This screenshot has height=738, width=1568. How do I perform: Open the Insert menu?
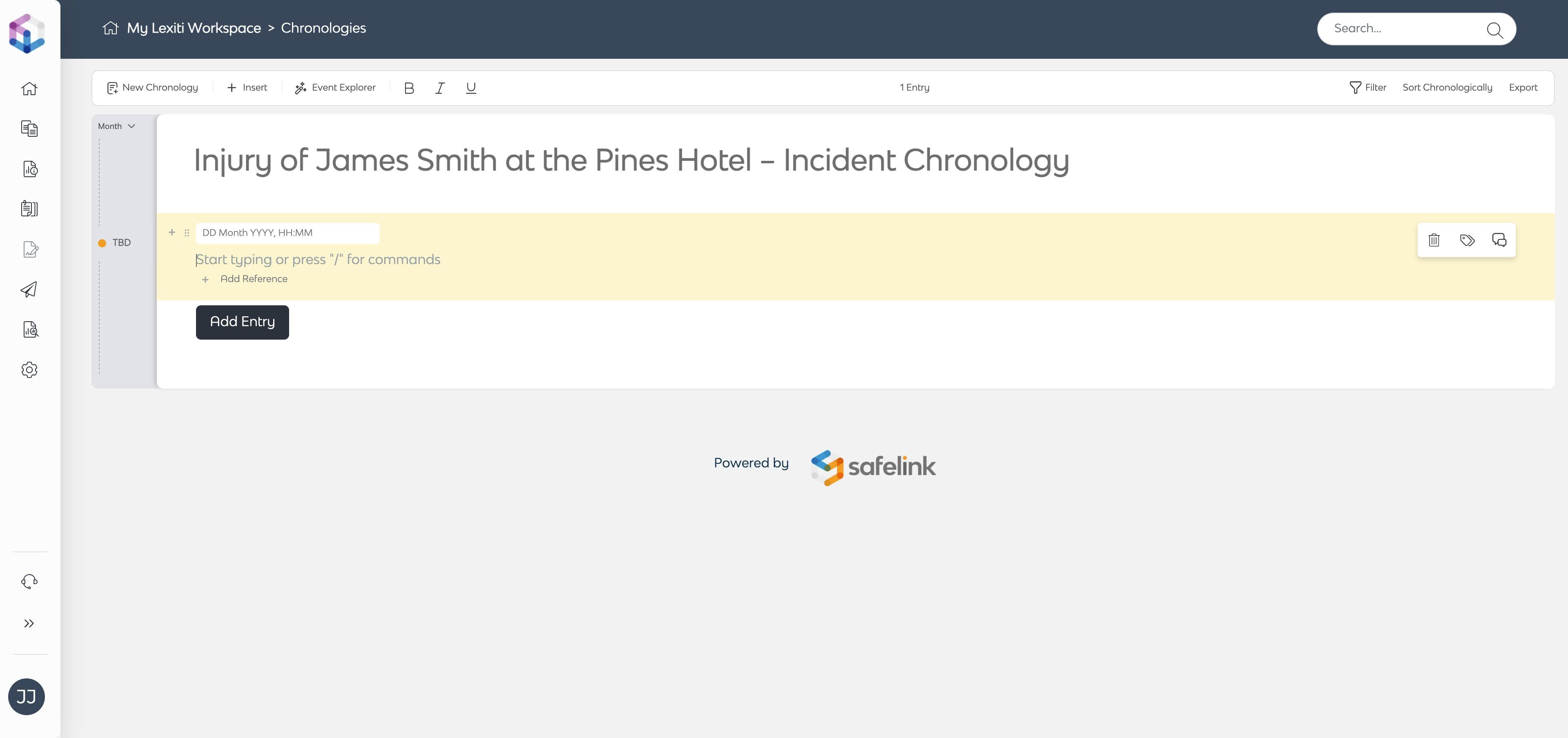247,88
